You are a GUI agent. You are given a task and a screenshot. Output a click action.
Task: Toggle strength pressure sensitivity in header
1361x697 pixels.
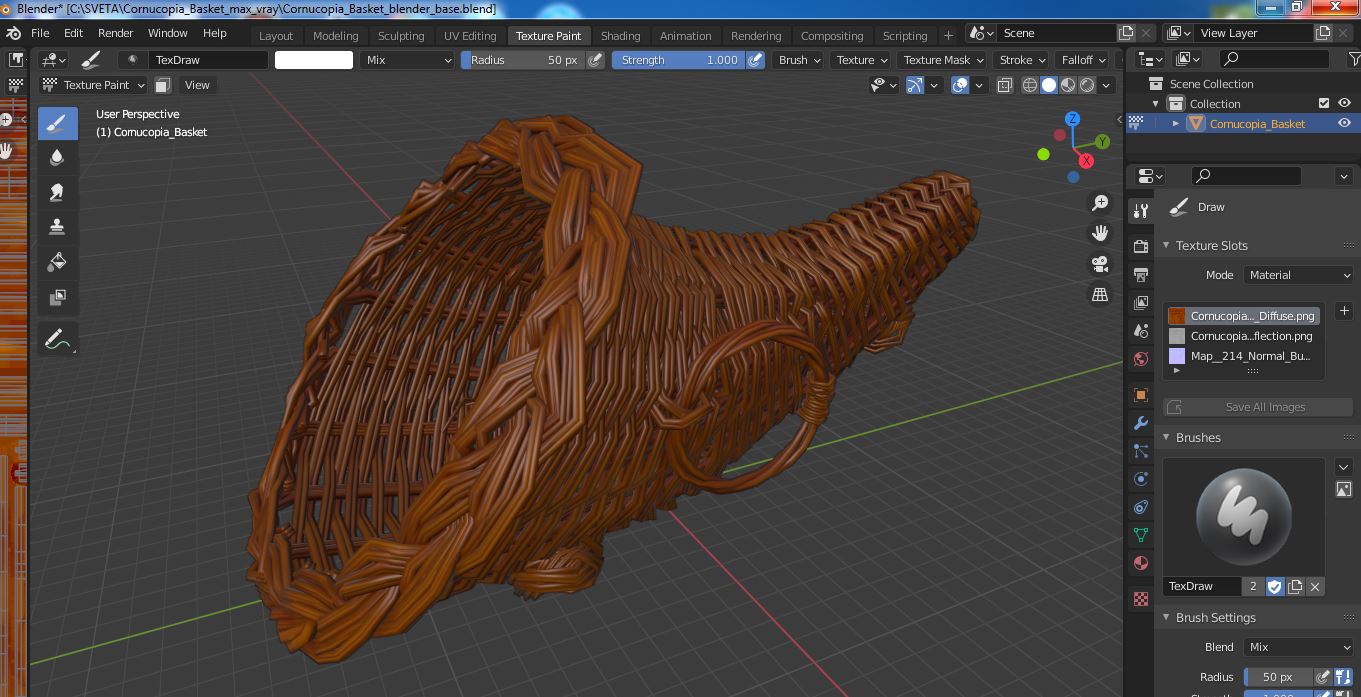click(756, 60)
